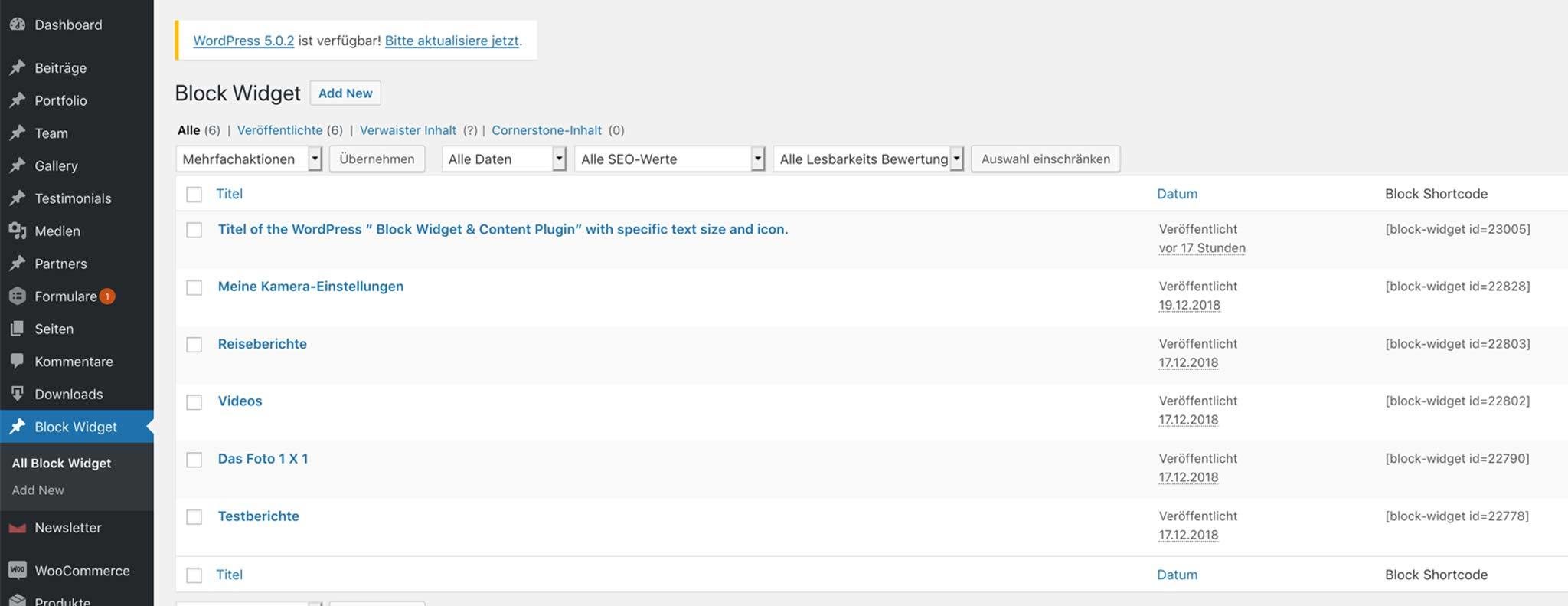The height and width of the screenshot is (606, 1568).
Task: Open the Reiseberichte block widget
Action: click(262, 344)
